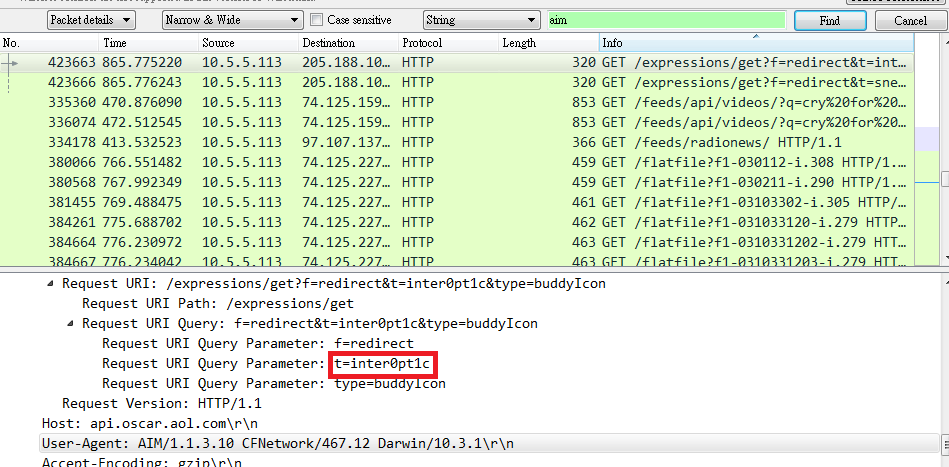949x467 pixels.
Task: Select packet number 423666
Action: coord(457,82)
